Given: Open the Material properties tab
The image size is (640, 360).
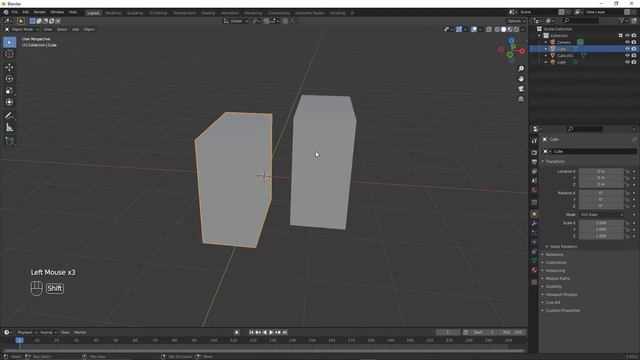Looking at the screenshot, I should [534, 270].
